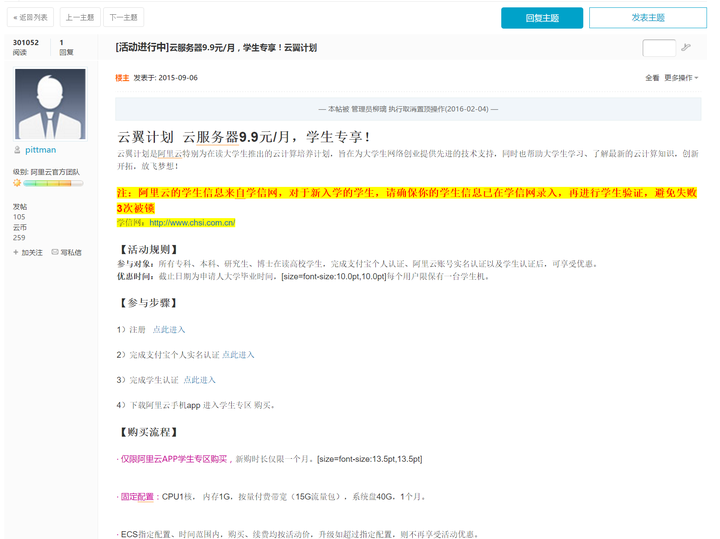Click the pink 仅限阿里云APP学生专区购买 text

(x=174, y=459)
